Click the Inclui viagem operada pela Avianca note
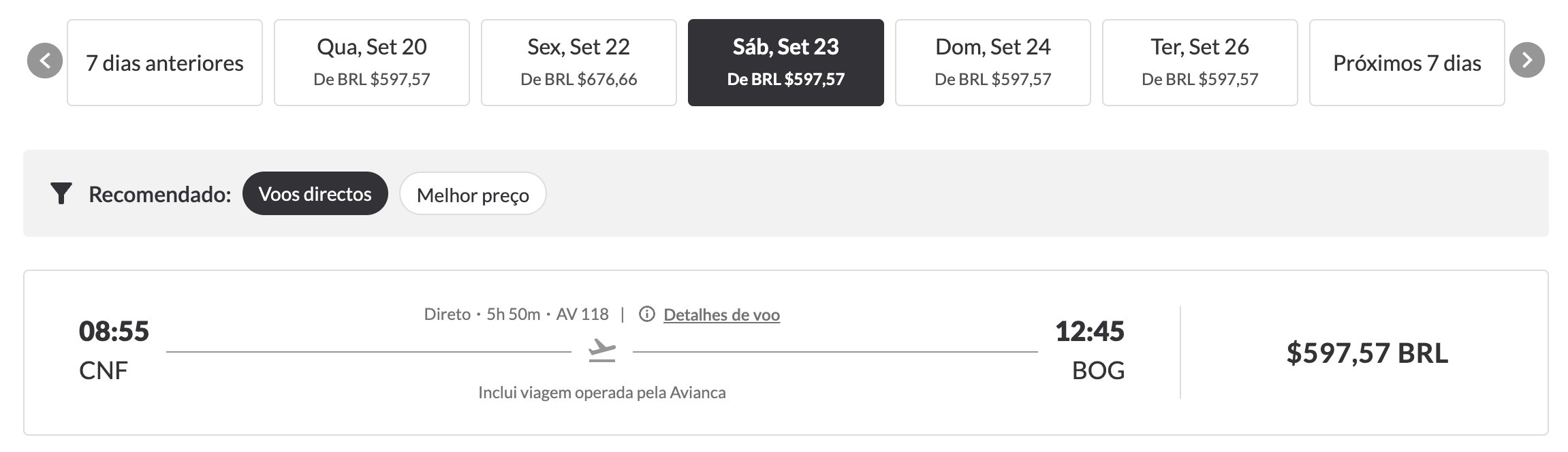 pos(602,393)
